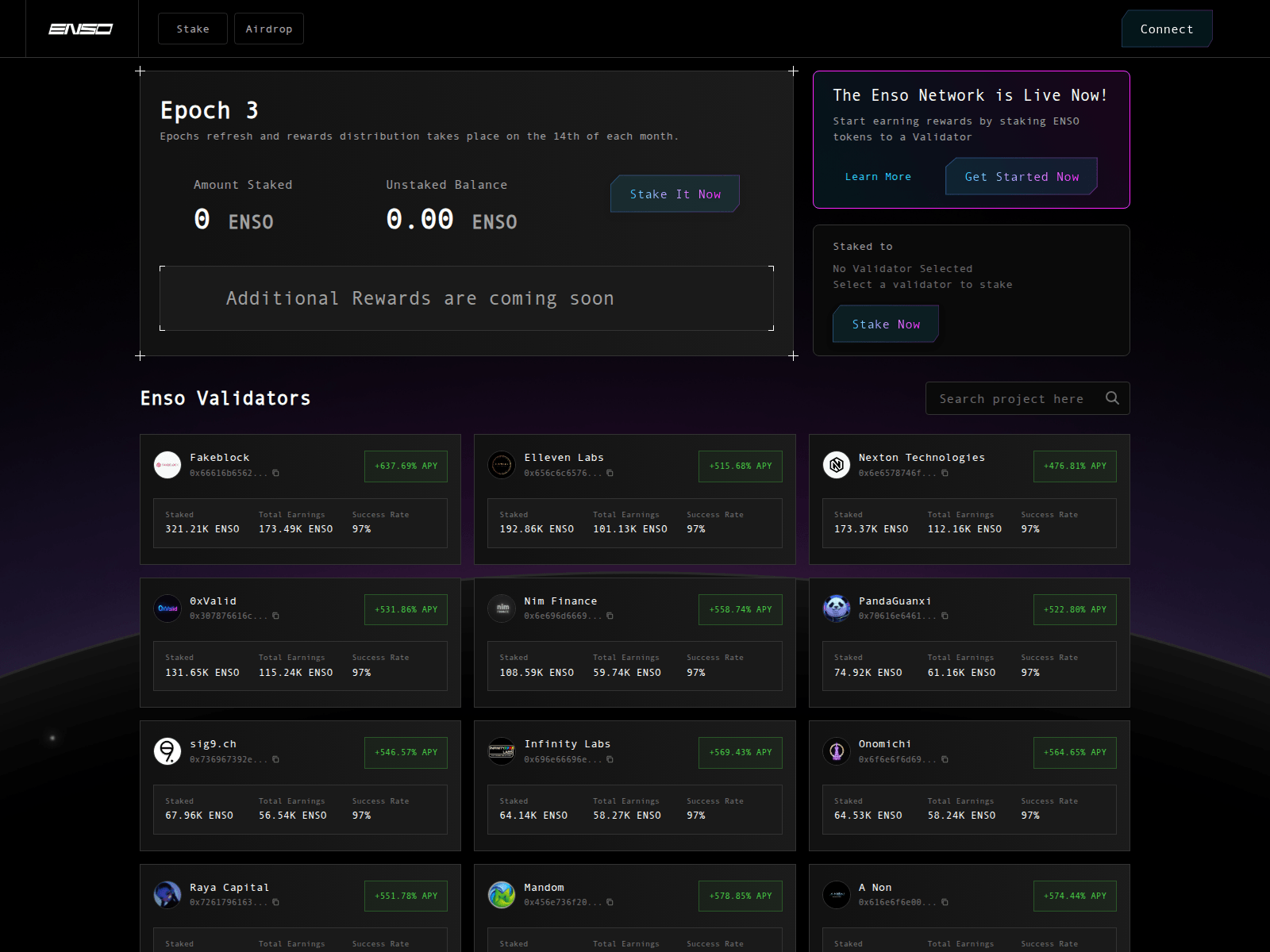1270x952 pixels.
Task: Select the Elleven Labs validator name
Action: [564, 458]
